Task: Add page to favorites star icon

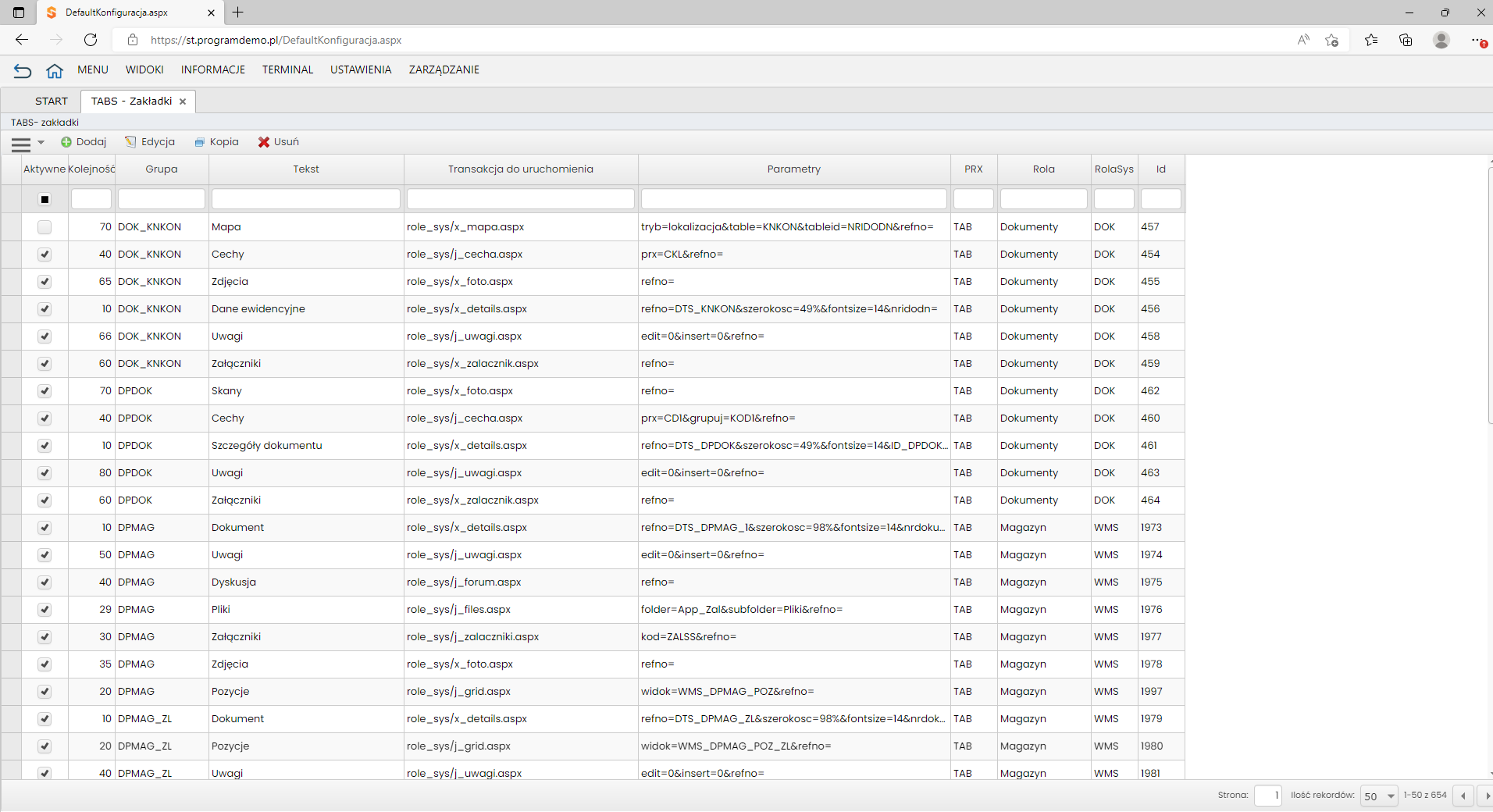Action: click(1331, 40)
